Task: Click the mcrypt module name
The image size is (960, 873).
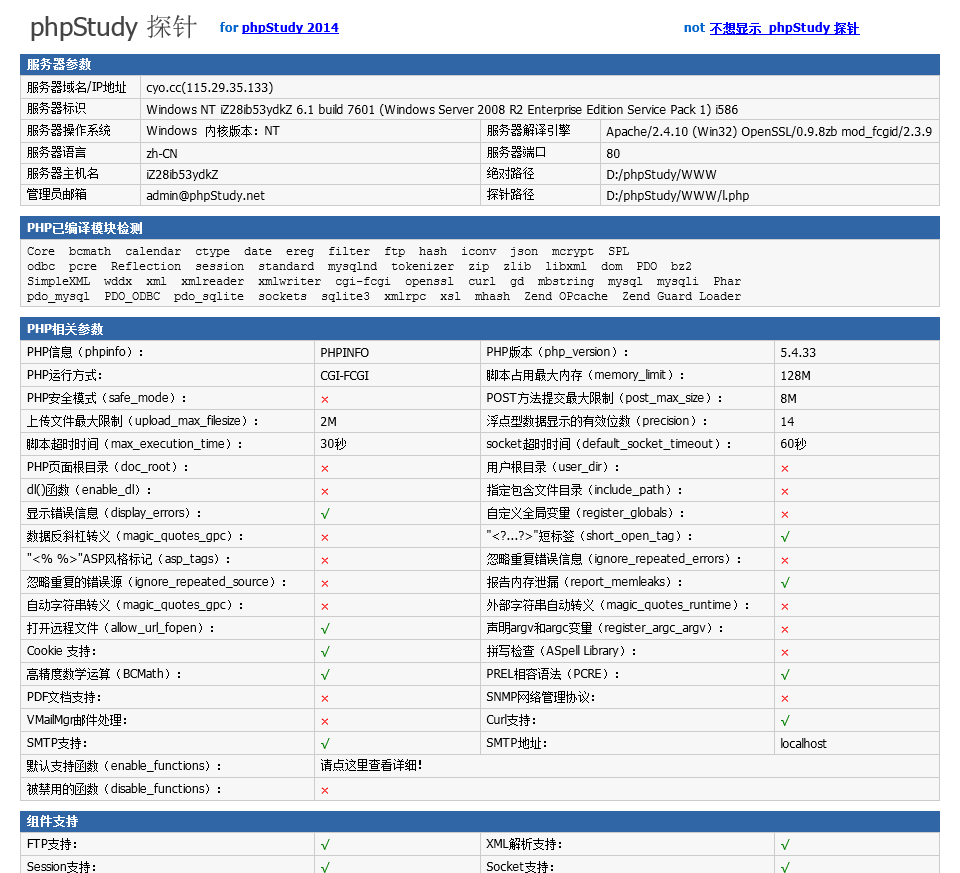Action: pyautogui.click(x=572, y=252)
